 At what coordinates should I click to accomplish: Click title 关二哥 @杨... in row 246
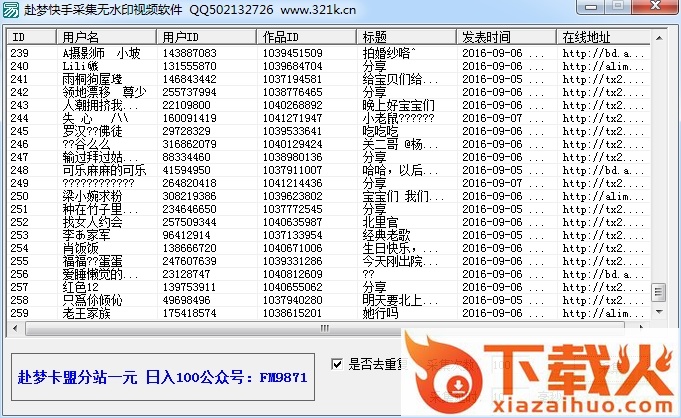tap(400, 145)
